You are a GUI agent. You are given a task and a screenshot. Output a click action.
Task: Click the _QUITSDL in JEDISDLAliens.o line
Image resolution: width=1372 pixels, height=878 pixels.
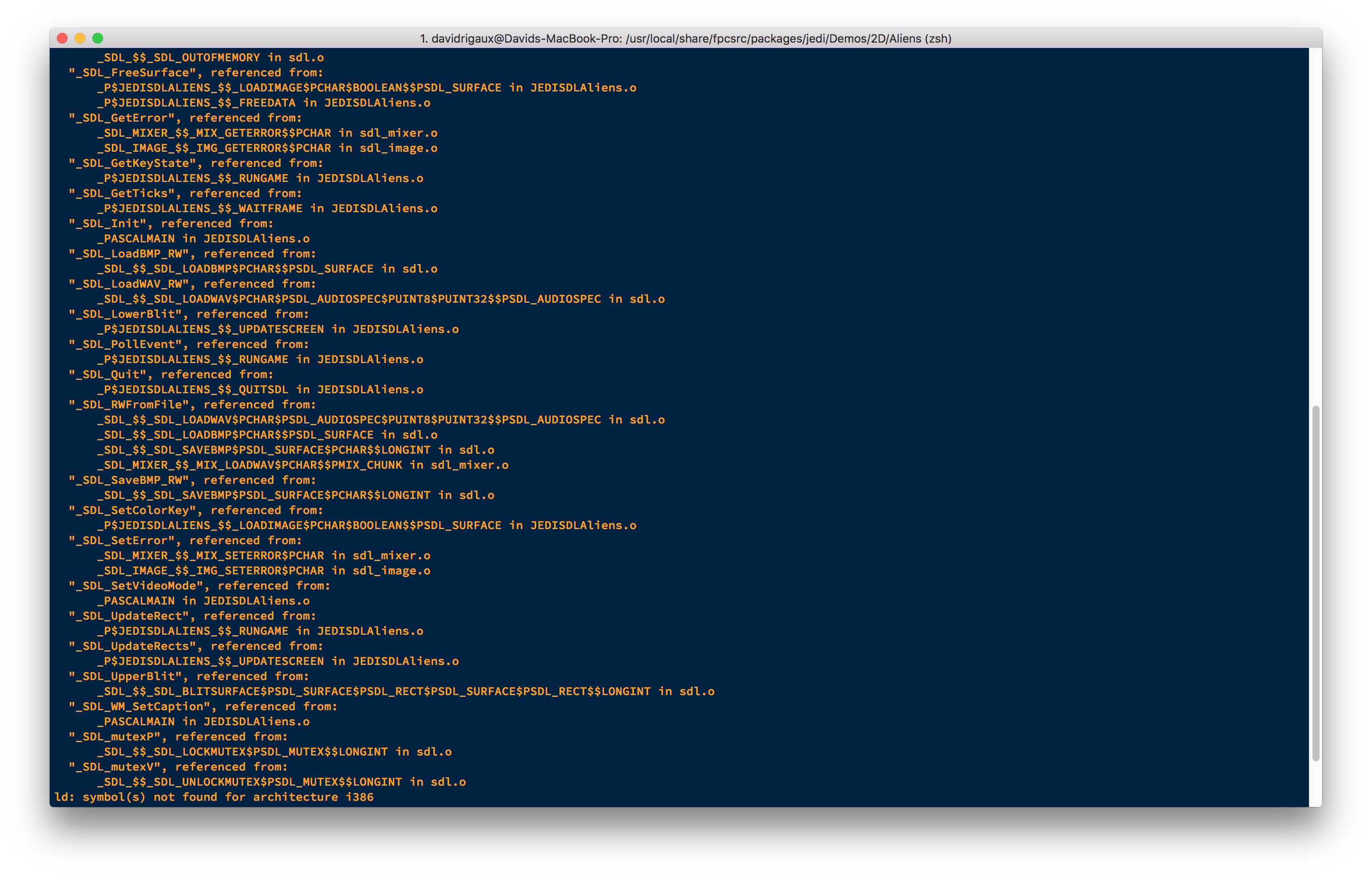click(261, 389)
